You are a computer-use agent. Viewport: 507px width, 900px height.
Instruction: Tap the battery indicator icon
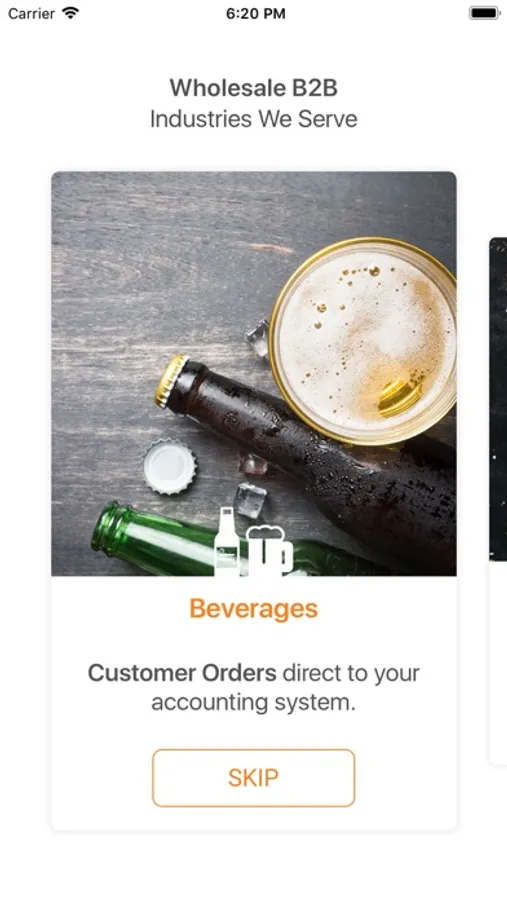pos(484,13)
